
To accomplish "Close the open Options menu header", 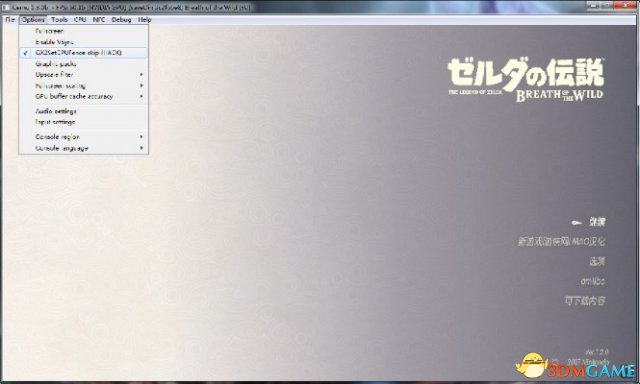I will tap(33, 20).
